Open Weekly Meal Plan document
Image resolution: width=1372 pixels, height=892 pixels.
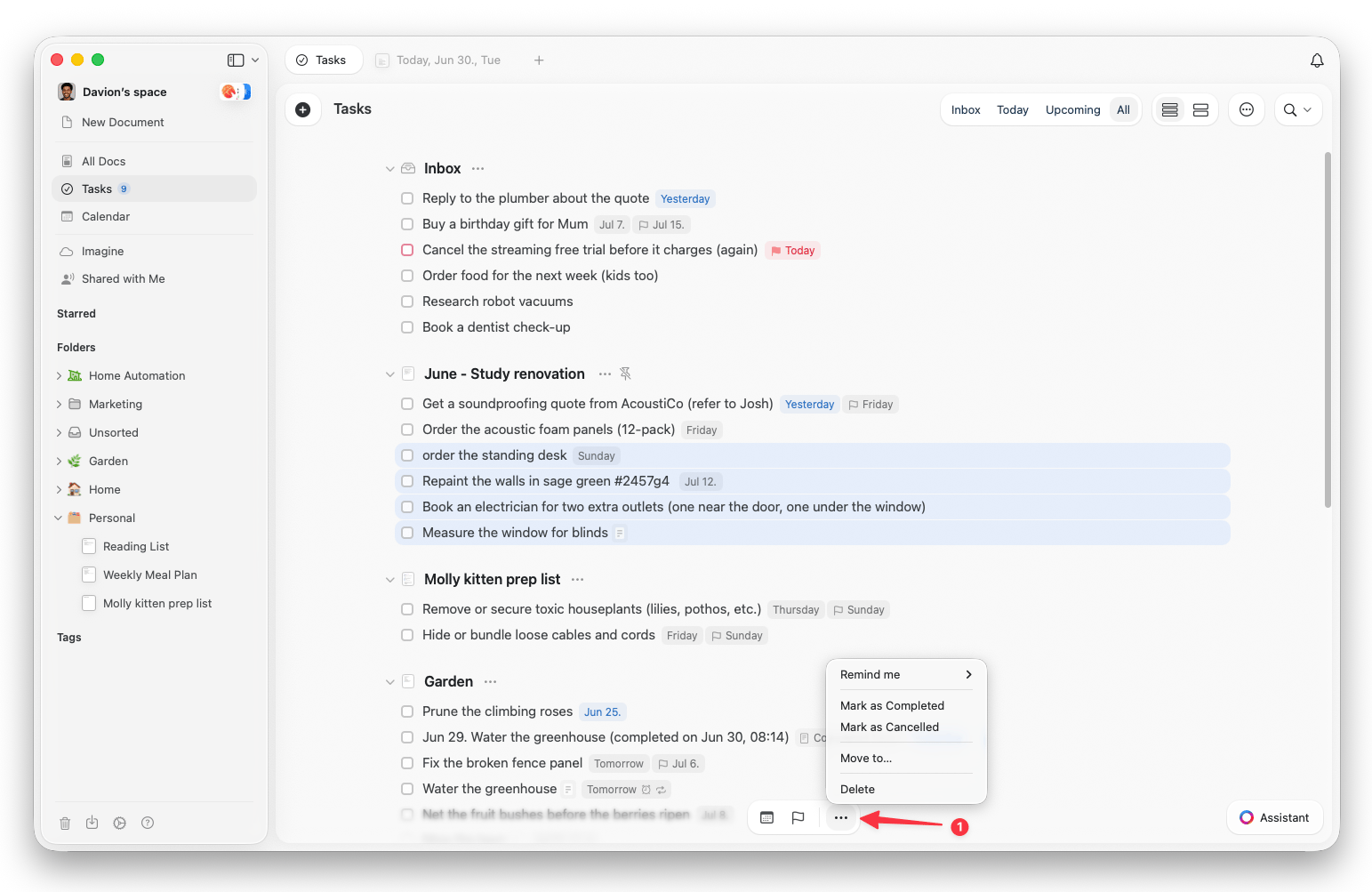click(149, 575)
